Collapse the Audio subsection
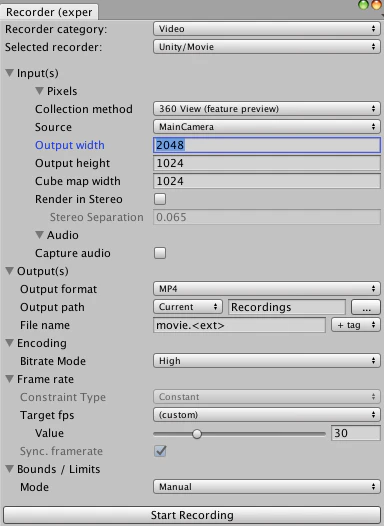This screenshot has width=384, height=526. point(40,234)
